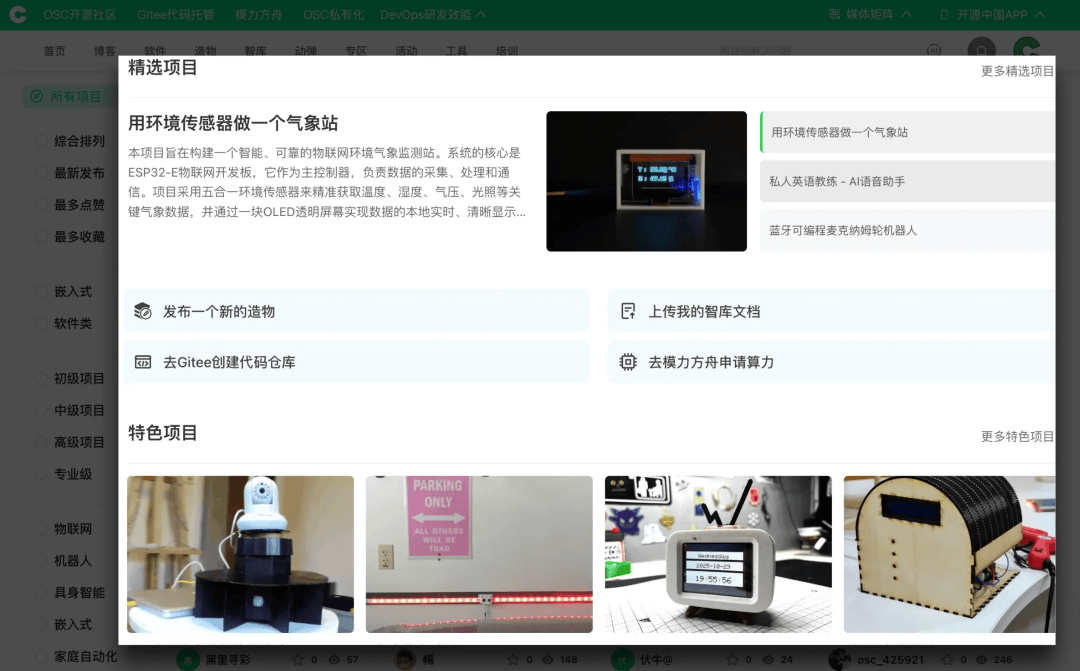The image size is (1080, 671).
Task: Click the Gitee code repository icon
Action: (x=143, y=362)
